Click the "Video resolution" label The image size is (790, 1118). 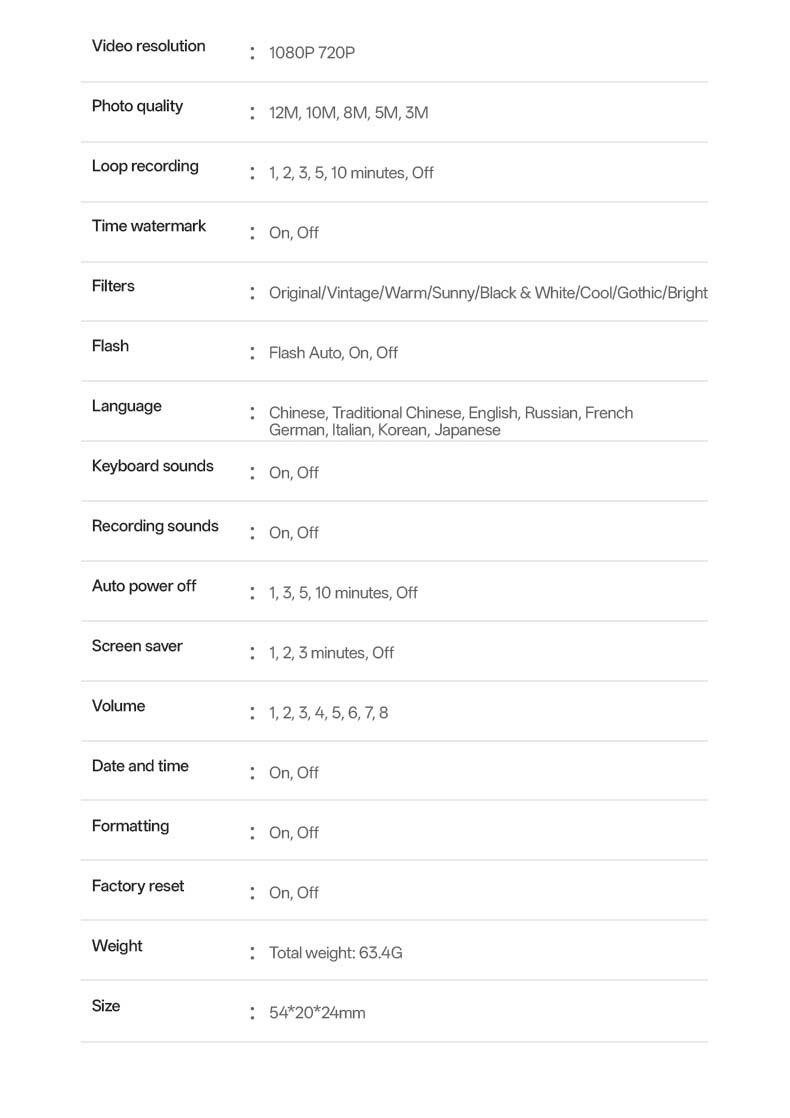tap(148, 46)
